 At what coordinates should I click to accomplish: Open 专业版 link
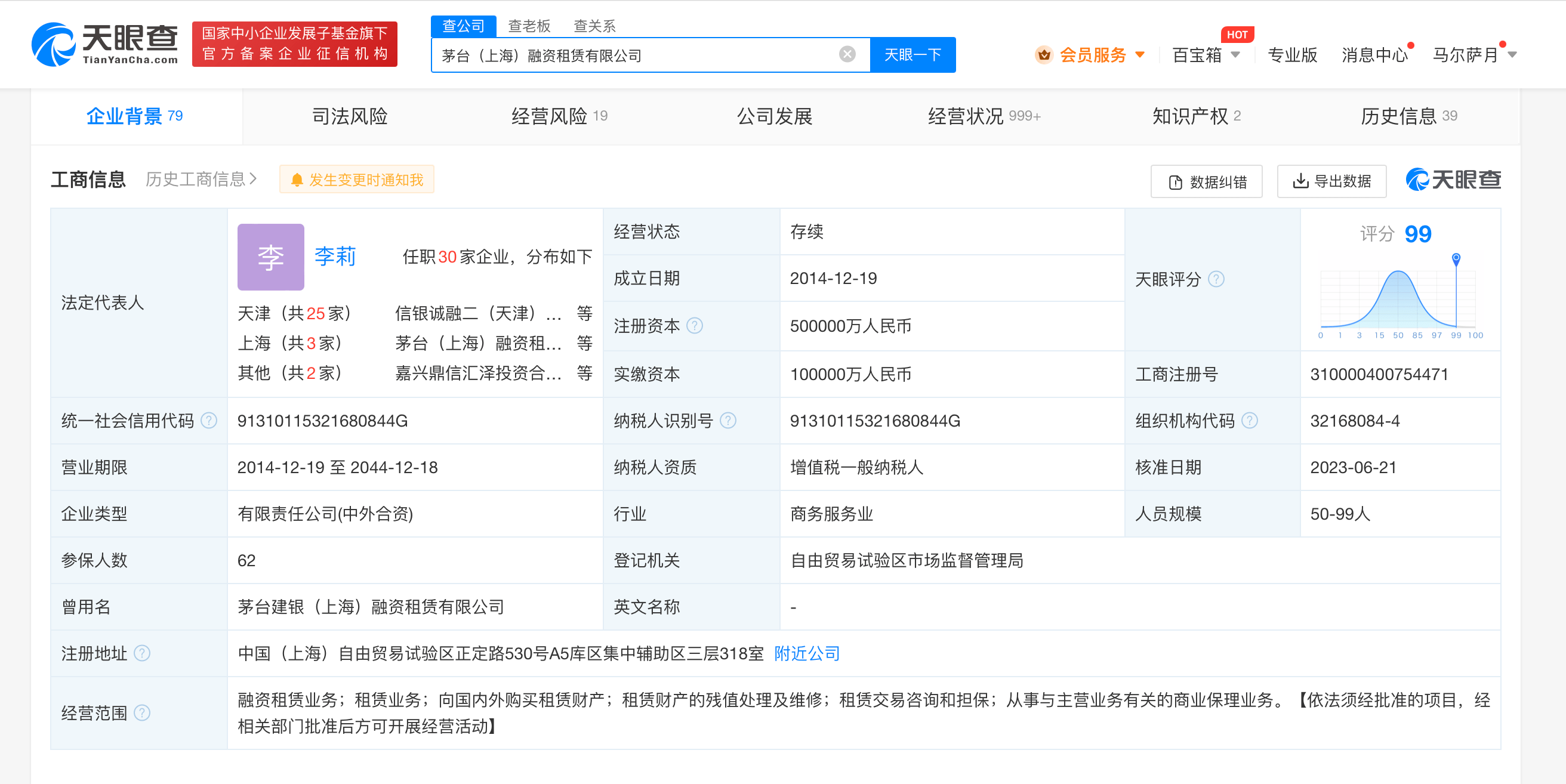pos(1293,55)
